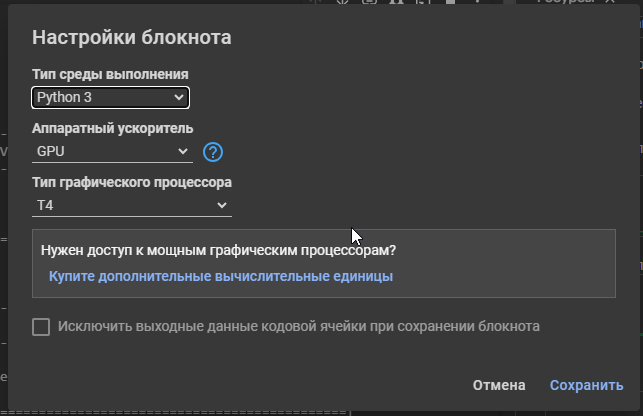The height and width of the screenshot is (416, 643).
Task: Open the Python 3 runtime type dropdown
Action: click(110, 97)
